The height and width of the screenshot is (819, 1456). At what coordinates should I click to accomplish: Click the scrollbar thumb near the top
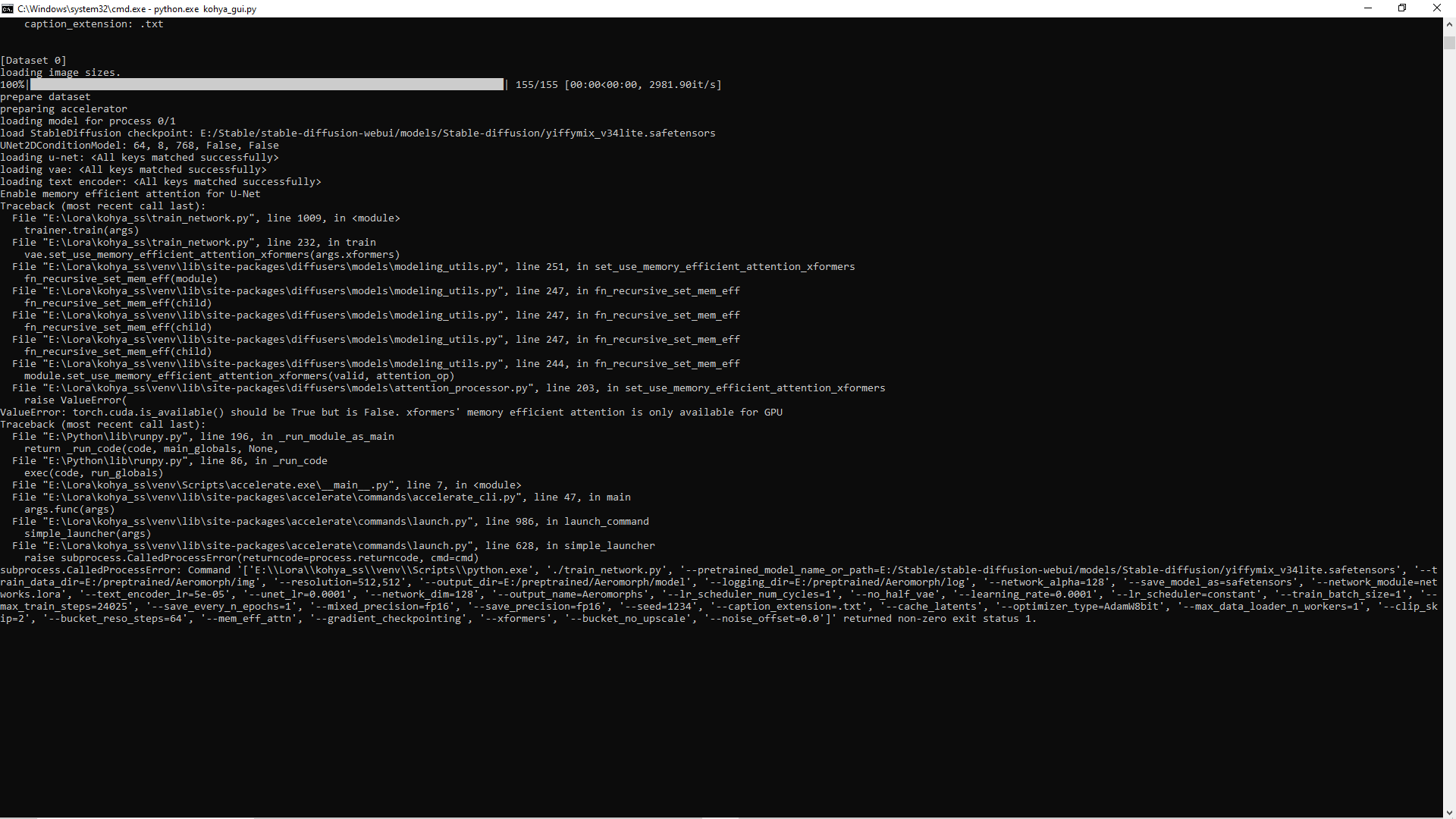tap(1449, 42)
